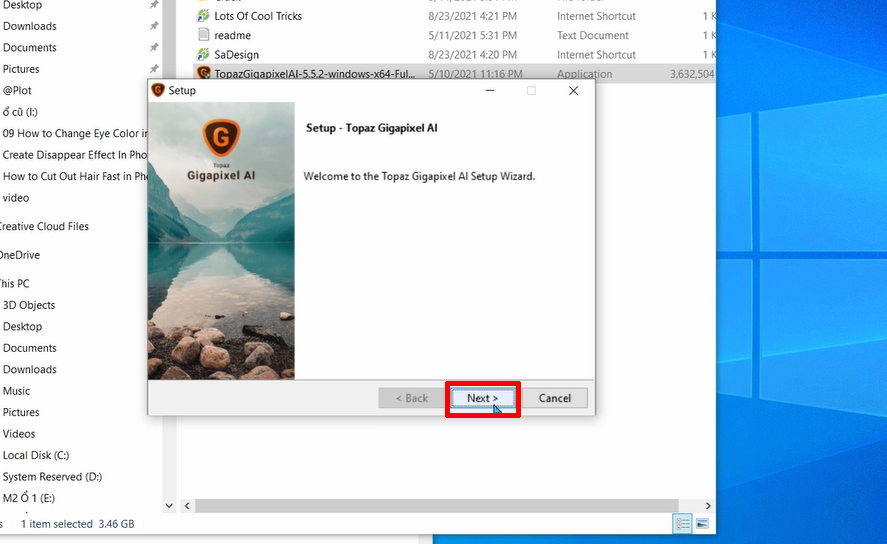Open pinned Pictures in Quick access
The image size is (887, 544).
[x=21, y=69]
